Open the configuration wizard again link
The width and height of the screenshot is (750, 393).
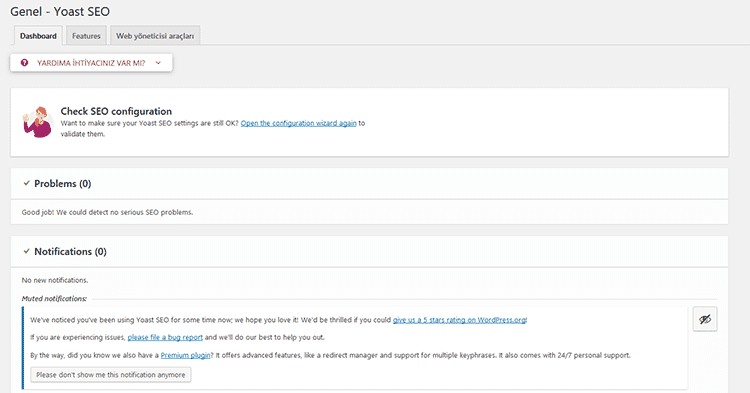coord(298,123)
